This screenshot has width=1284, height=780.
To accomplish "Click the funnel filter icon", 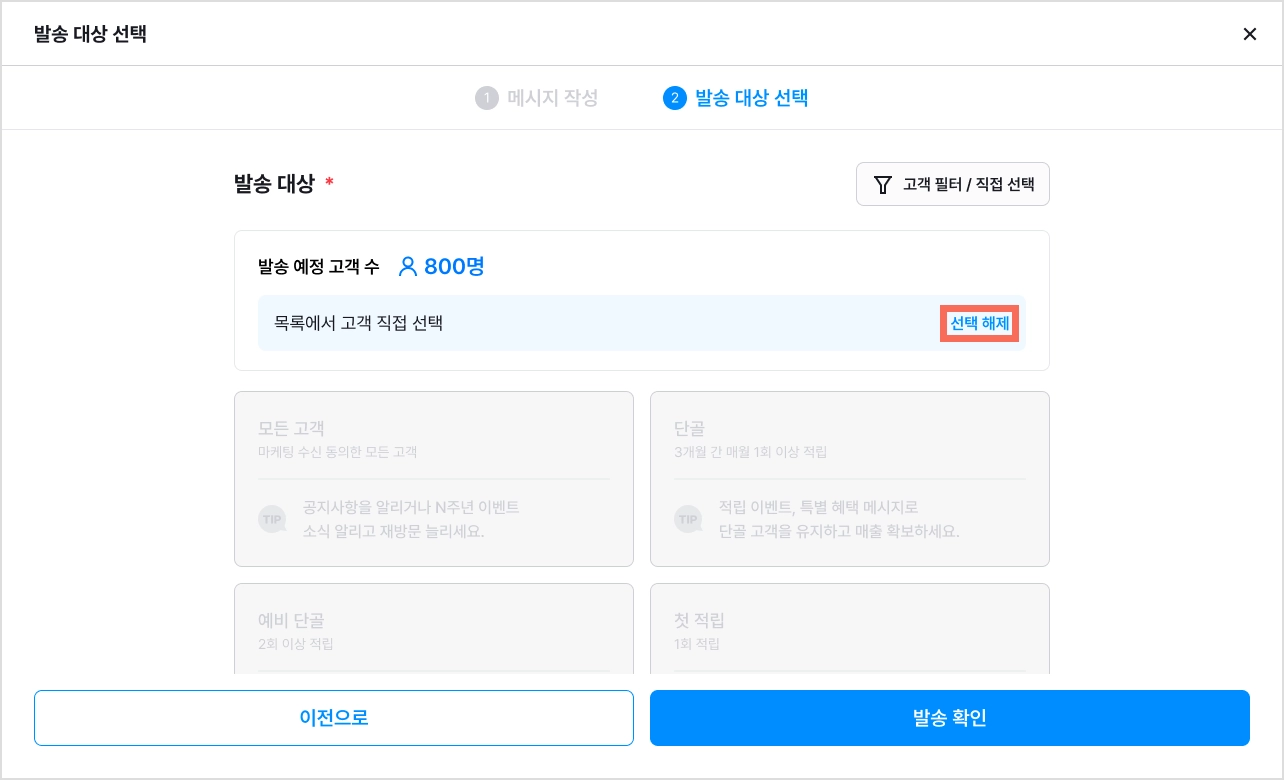I will click(882, 184).
